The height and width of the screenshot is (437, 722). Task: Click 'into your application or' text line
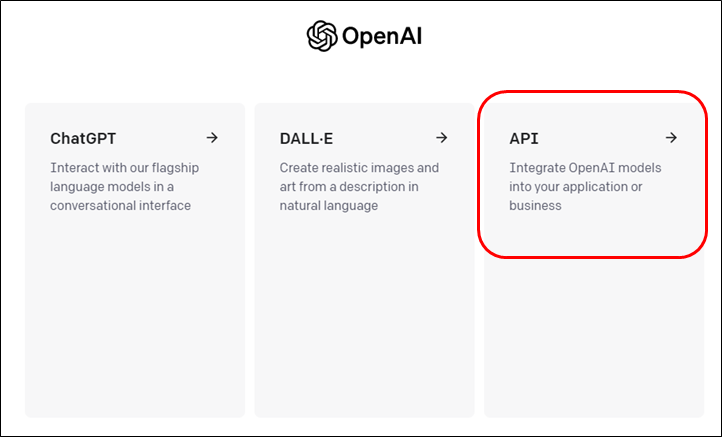click(576, 186)
